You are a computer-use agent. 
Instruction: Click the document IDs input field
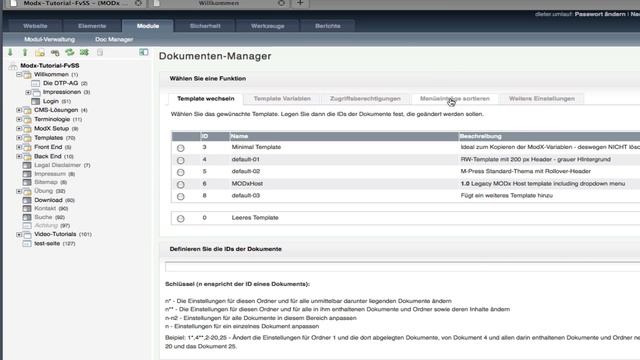(x=402, y=267)
